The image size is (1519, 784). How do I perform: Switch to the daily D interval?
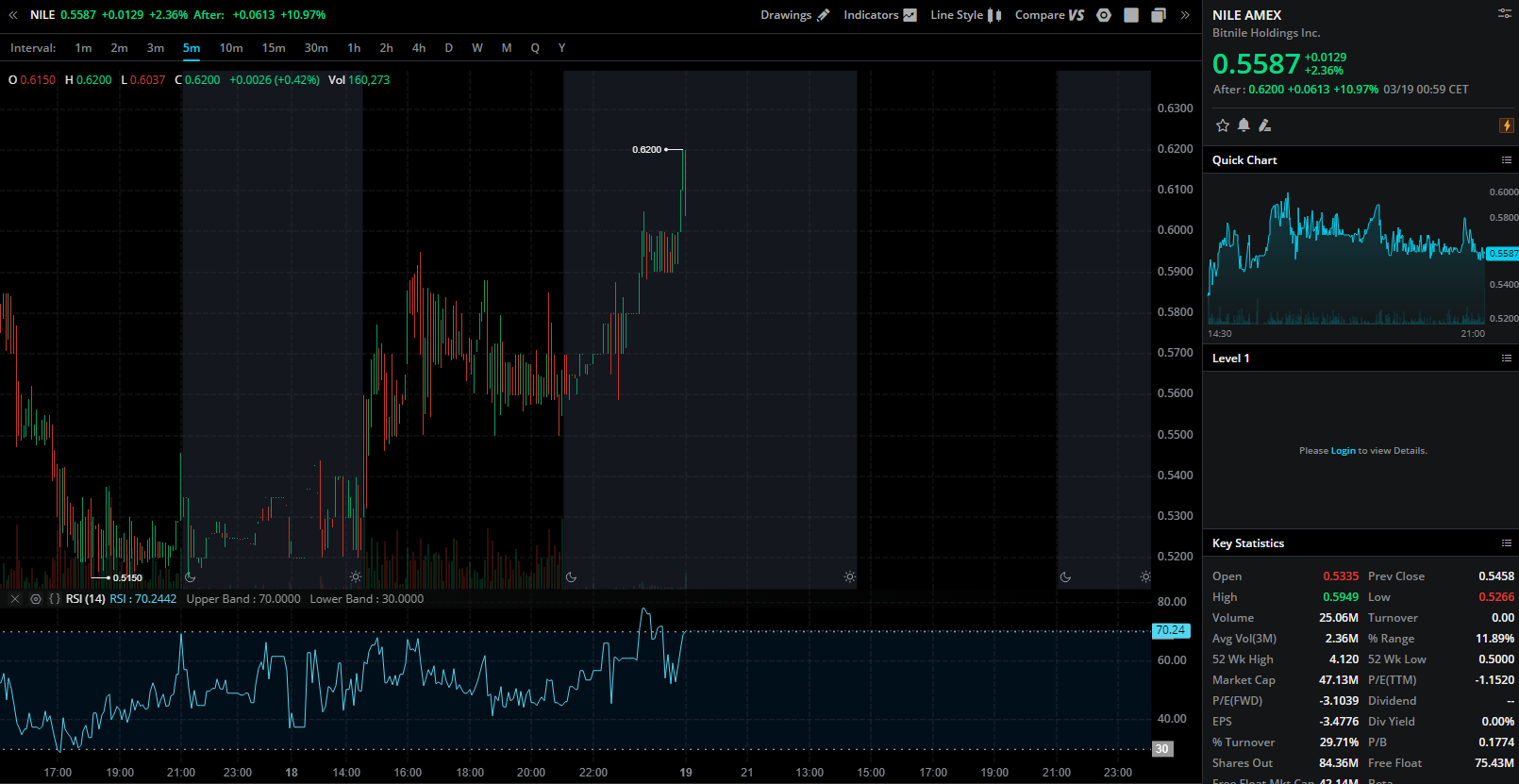(448, 48)
